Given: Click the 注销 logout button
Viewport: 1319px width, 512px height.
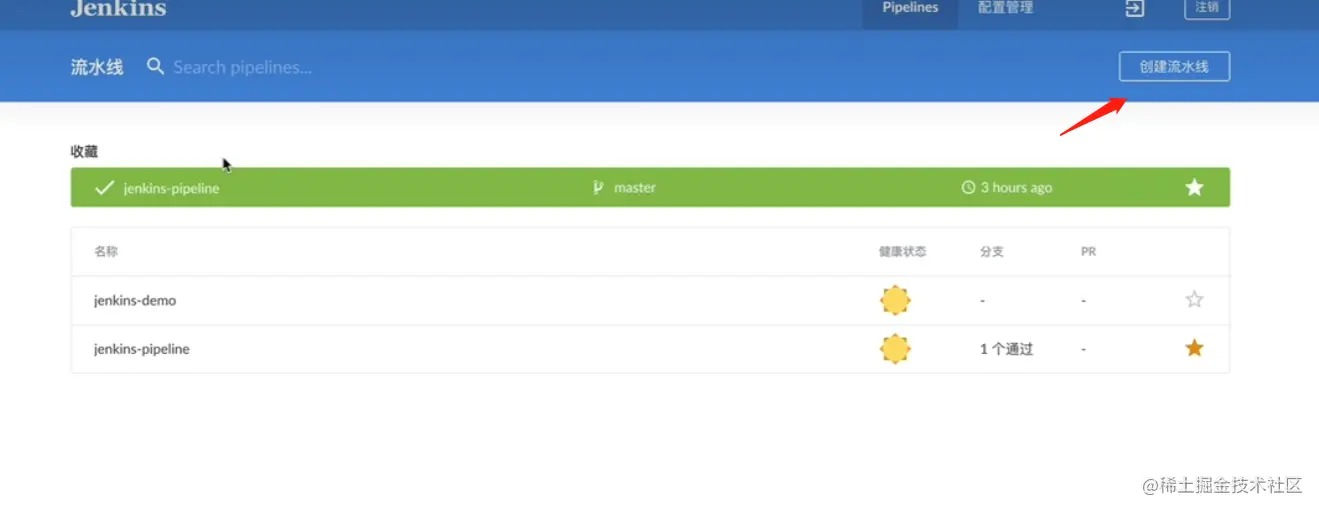Looking at the screenshot, I should tap(1207, 8).
